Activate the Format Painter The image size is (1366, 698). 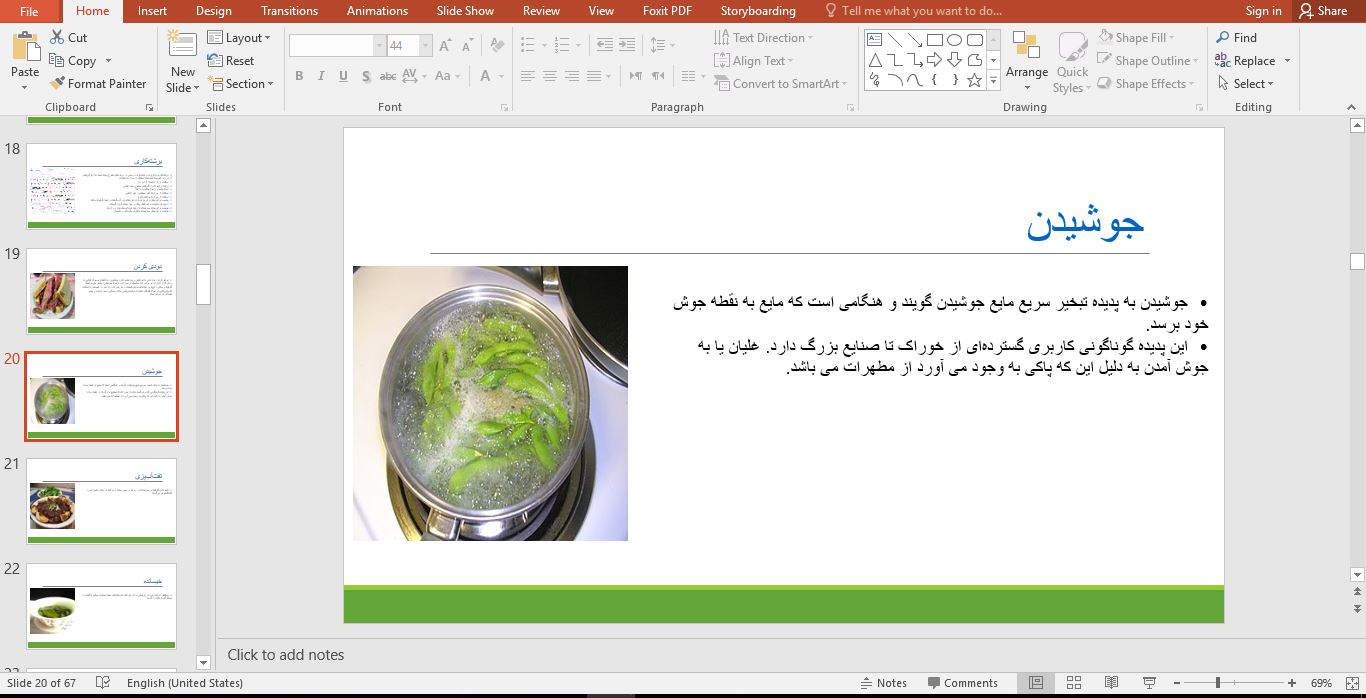click(x=98, y=84)
